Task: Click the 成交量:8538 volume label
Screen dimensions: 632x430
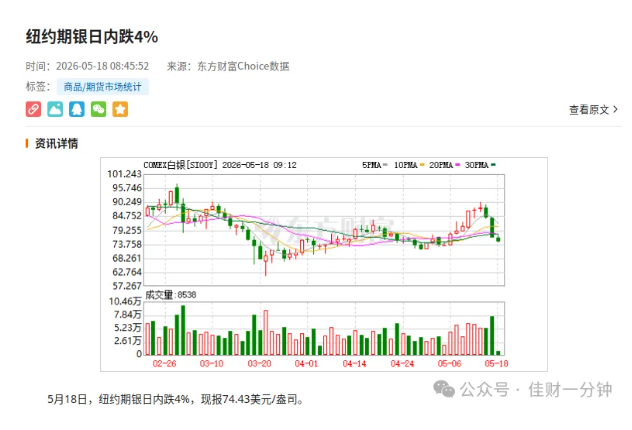Action: pyautogui.click(x=170, y=295)
